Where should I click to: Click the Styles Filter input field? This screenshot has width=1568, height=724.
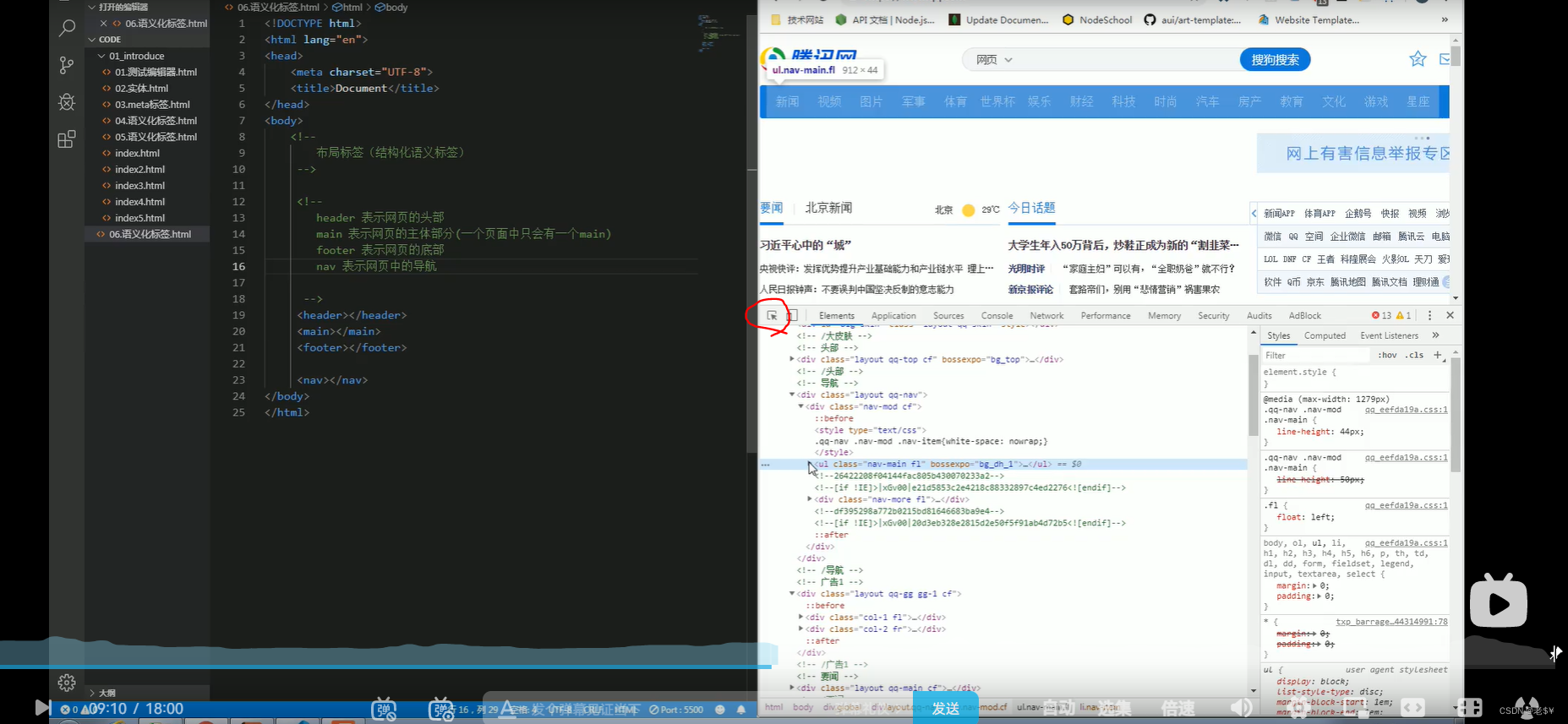(x=1315, y=355)
